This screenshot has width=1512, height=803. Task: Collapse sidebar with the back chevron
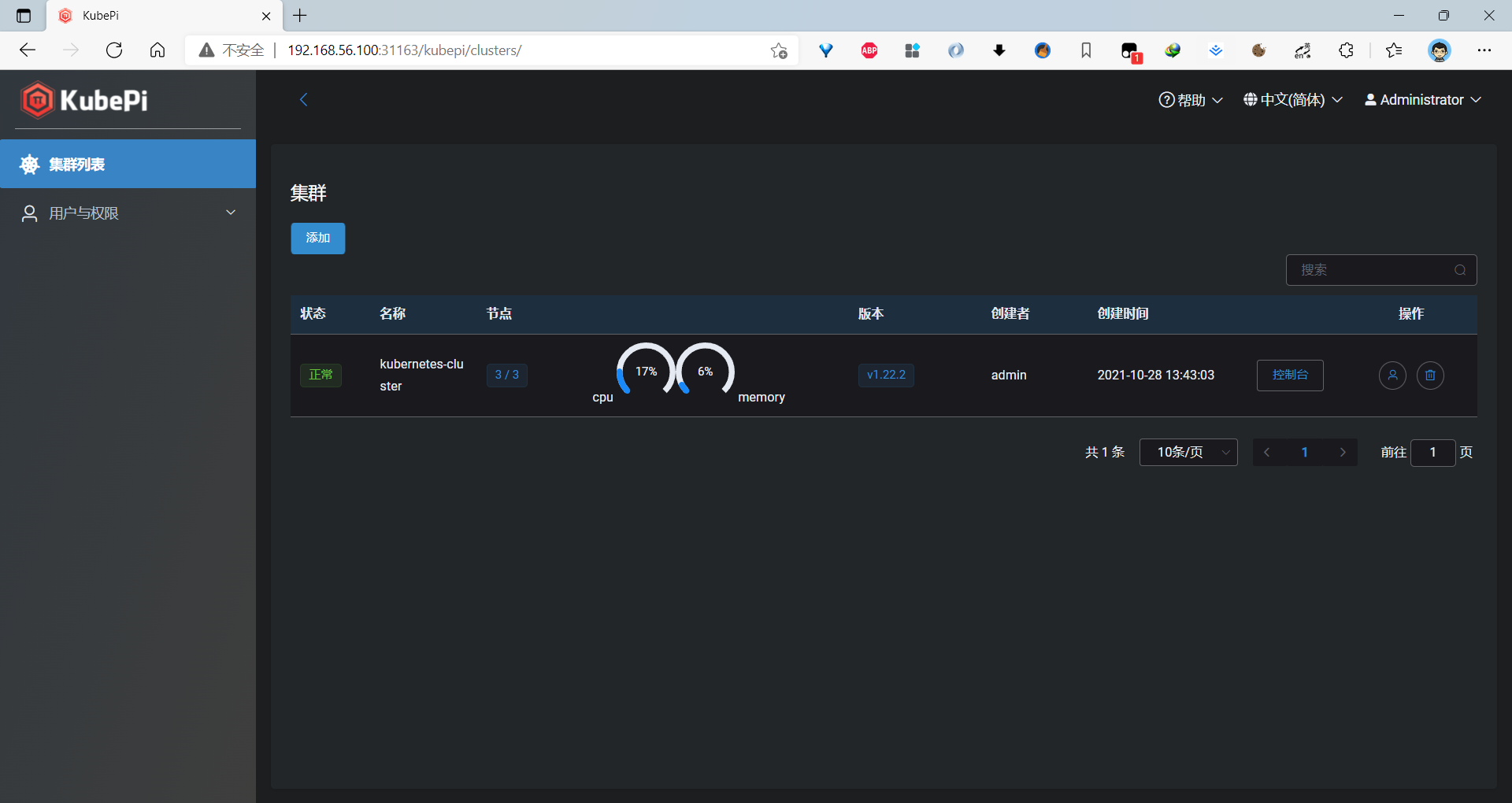tap(303, 99)
